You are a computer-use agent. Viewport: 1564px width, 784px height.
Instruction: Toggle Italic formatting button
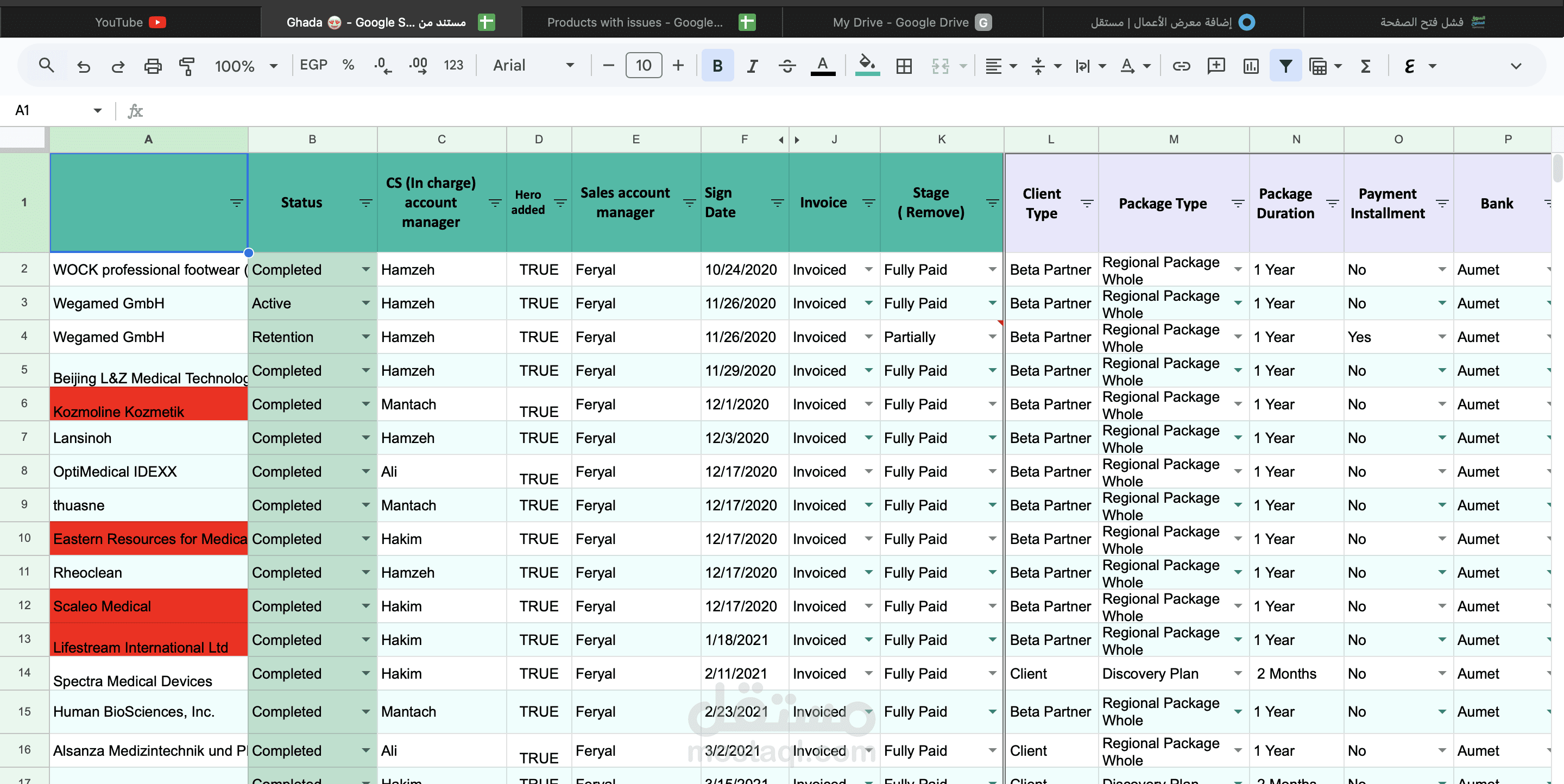point(752,66)
